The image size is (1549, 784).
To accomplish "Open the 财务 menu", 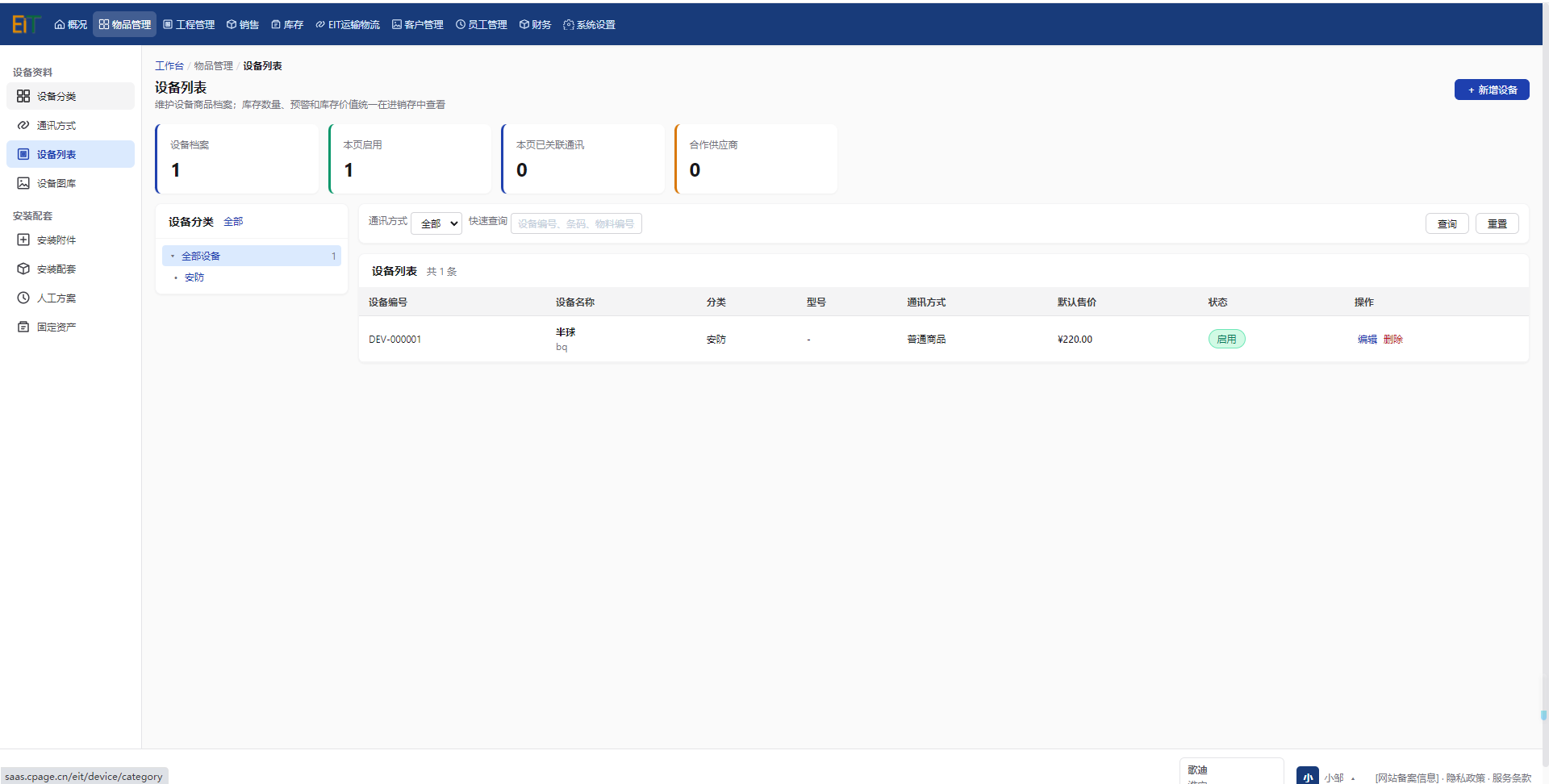I will [x=536, y=24].
